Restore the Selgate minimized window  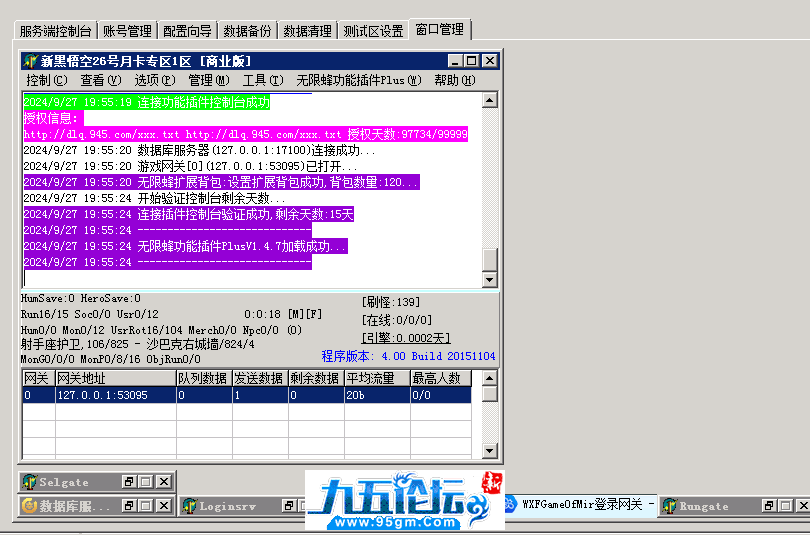(129, 482)
